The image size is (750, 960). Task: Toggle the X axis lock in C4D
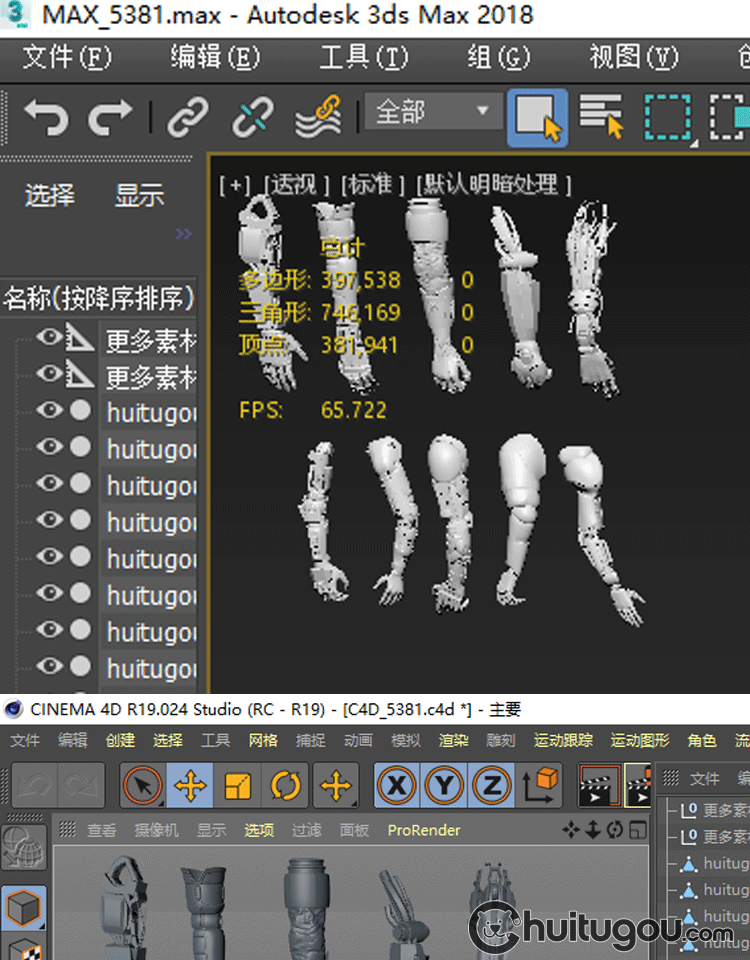tap(397, 785)
